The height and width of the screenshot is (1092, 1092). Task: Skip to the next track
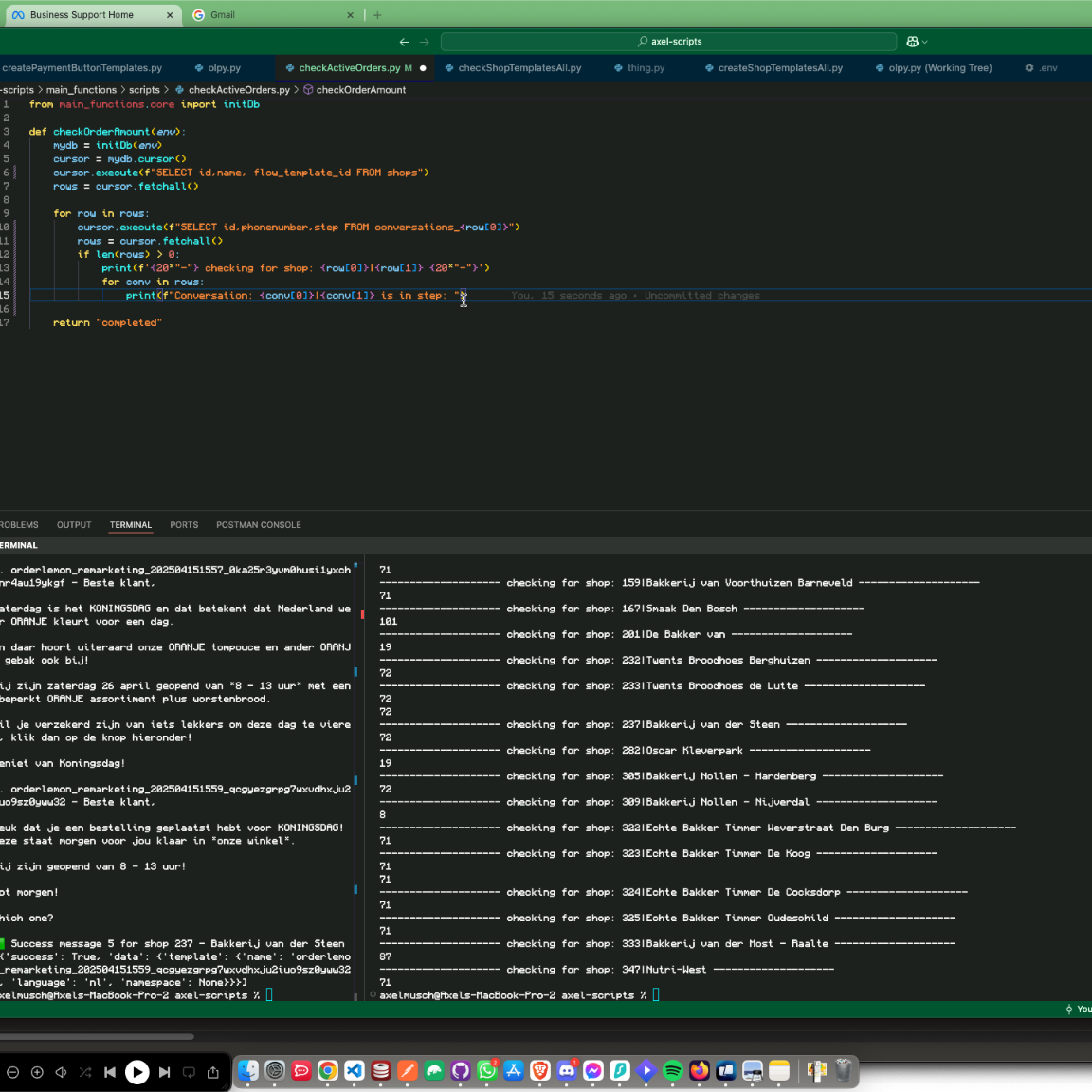[164, 1072]
